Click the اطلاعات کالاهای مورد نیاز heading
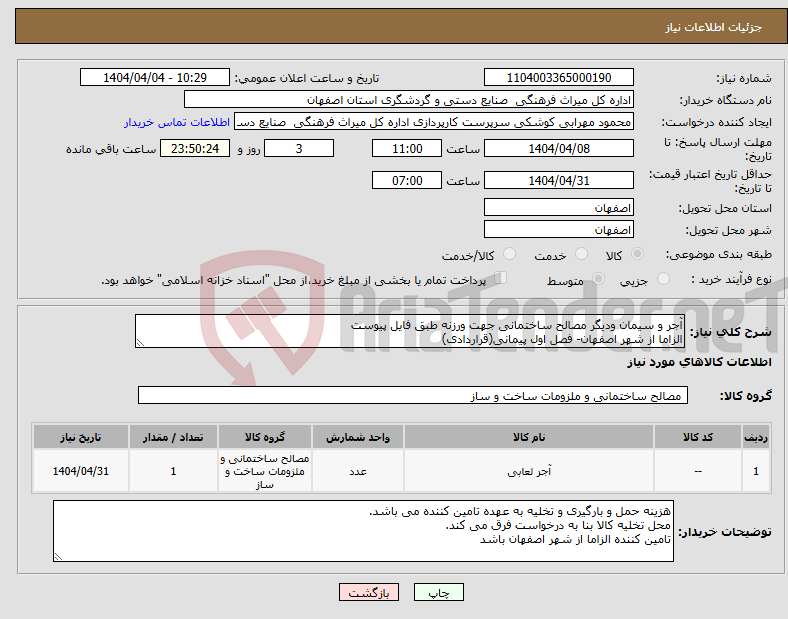788x619 pixels. (699, 362)
